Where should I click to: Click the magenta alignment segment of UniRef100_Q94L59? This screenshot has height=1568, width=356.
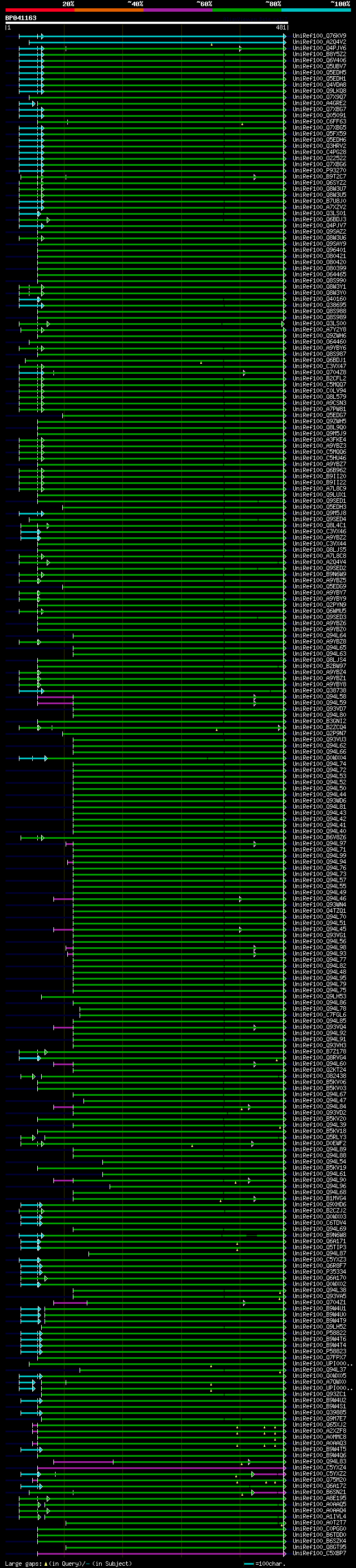[56, 703]
